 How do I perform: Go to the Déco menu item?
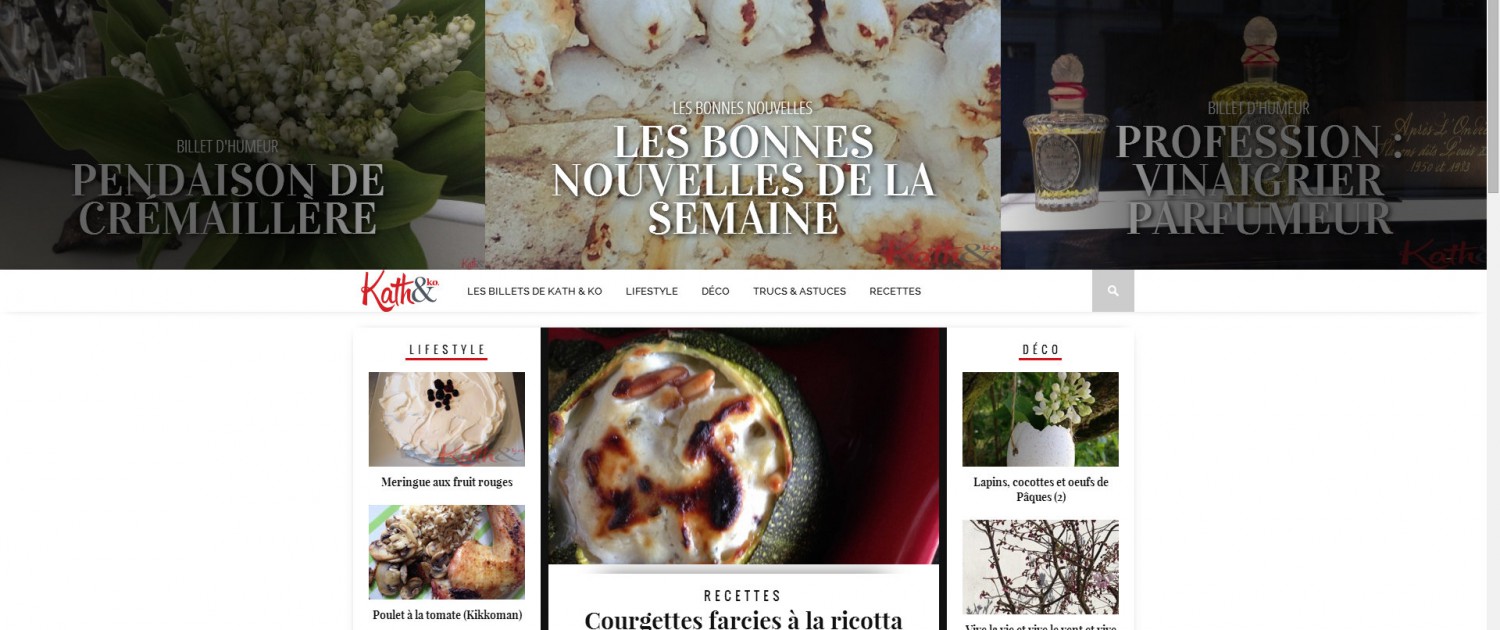(715, 292)
